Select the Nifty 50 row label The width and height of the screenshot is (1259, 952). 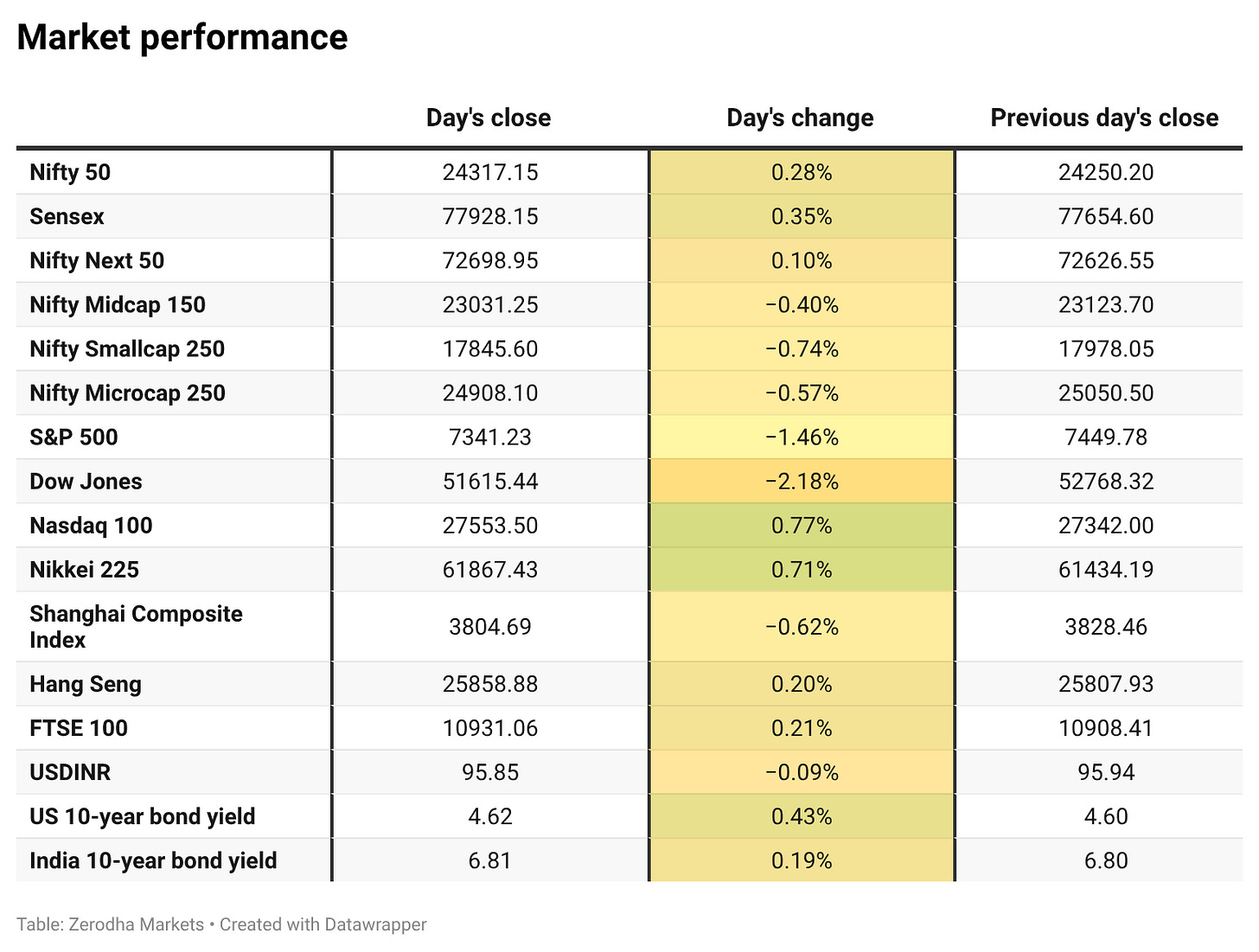pos(70,172)
